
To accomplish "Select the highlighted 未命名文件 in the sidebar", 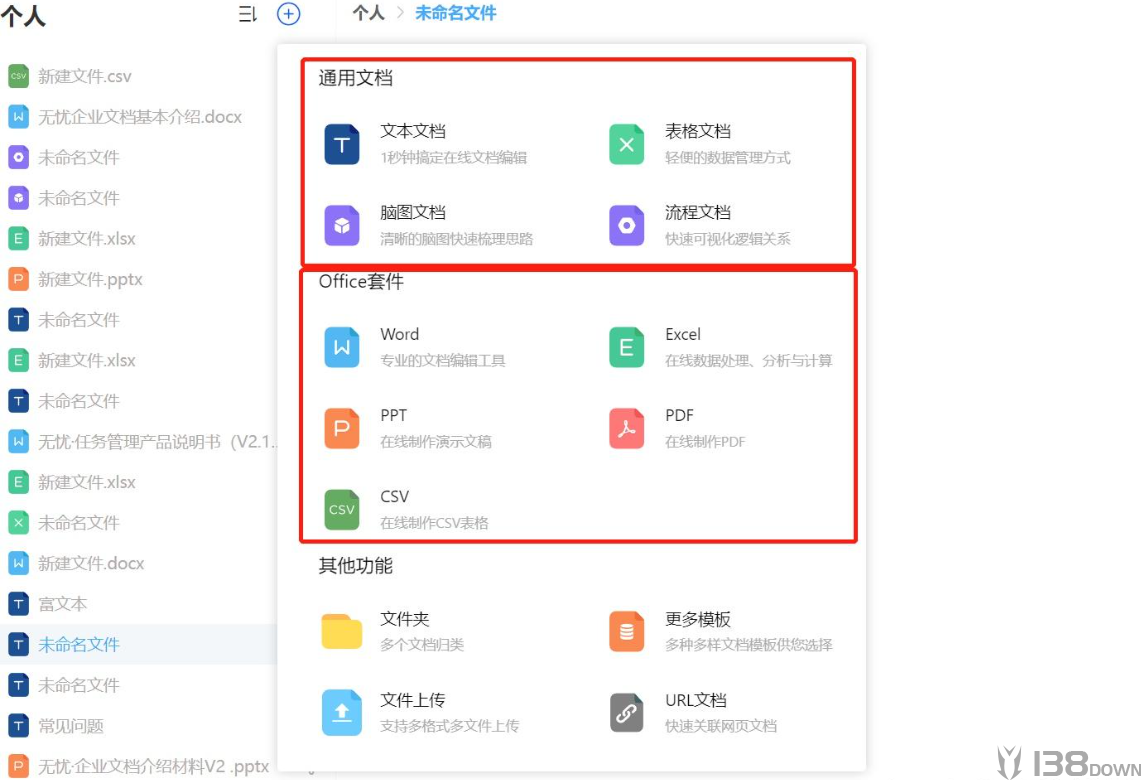I will coord(79,645).
